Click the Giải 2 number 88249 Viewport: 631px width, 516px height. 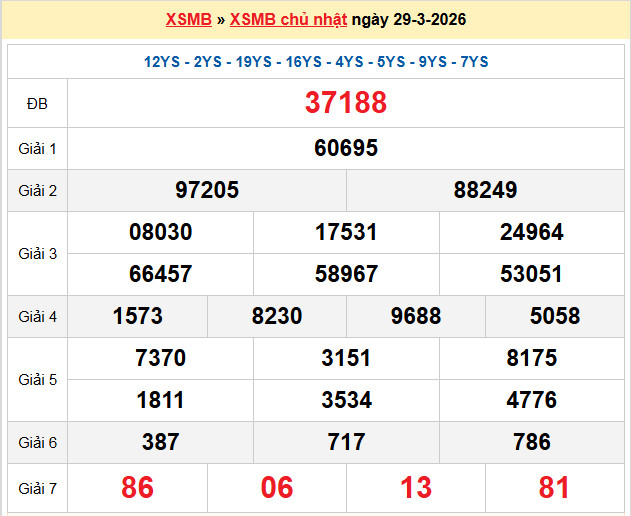(485, 190)
